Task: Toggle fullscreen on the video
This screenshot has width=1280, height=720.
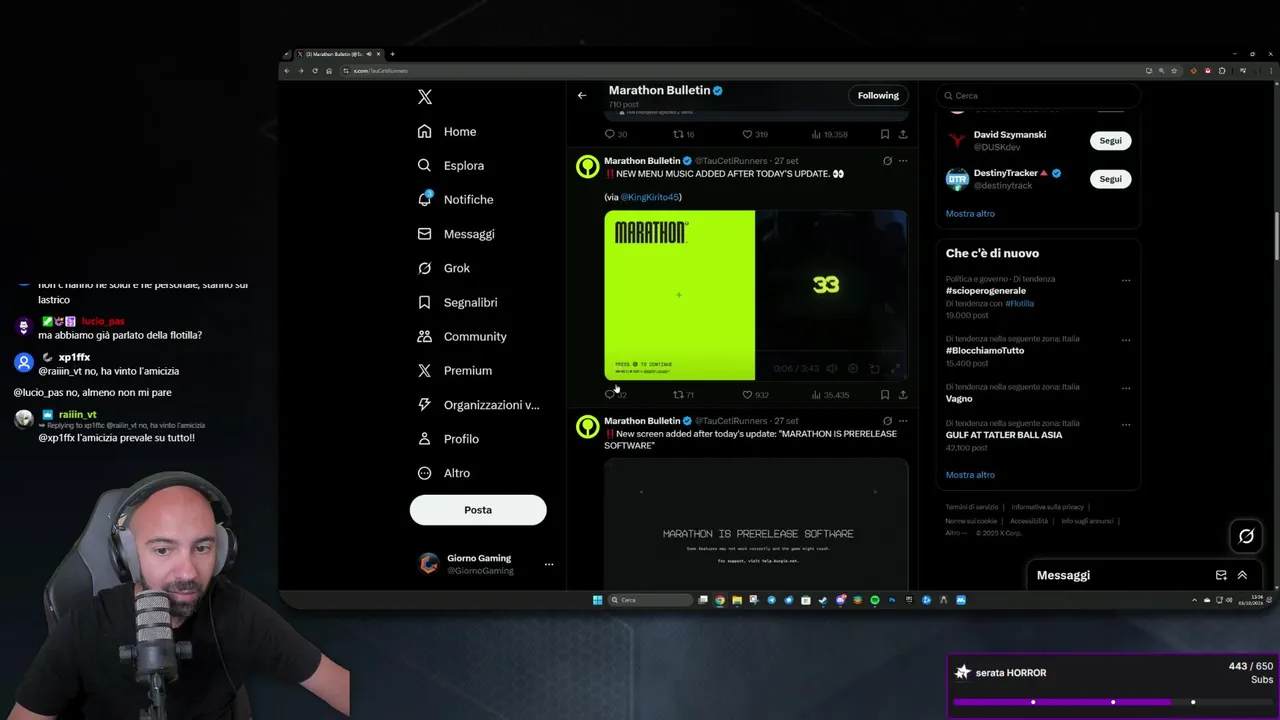Action: (x=895, y=369)
